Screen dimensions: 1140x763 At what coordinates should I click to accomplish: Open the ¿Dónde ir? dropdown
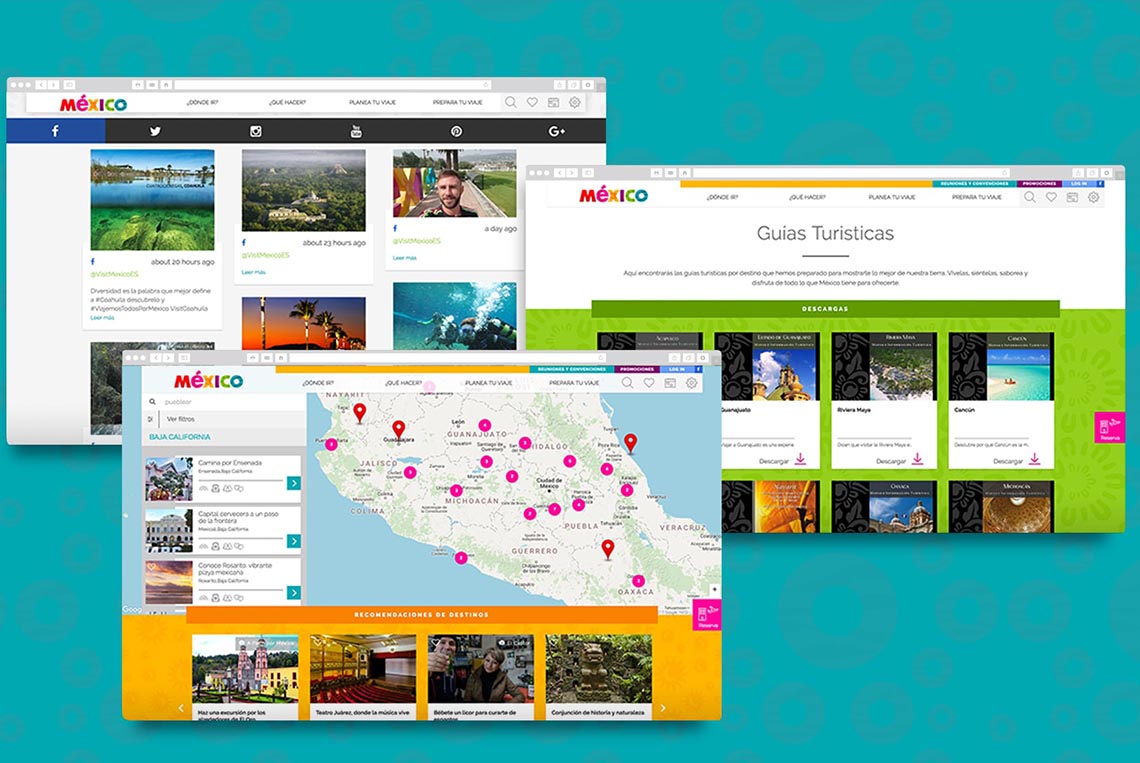click(319, 384)
